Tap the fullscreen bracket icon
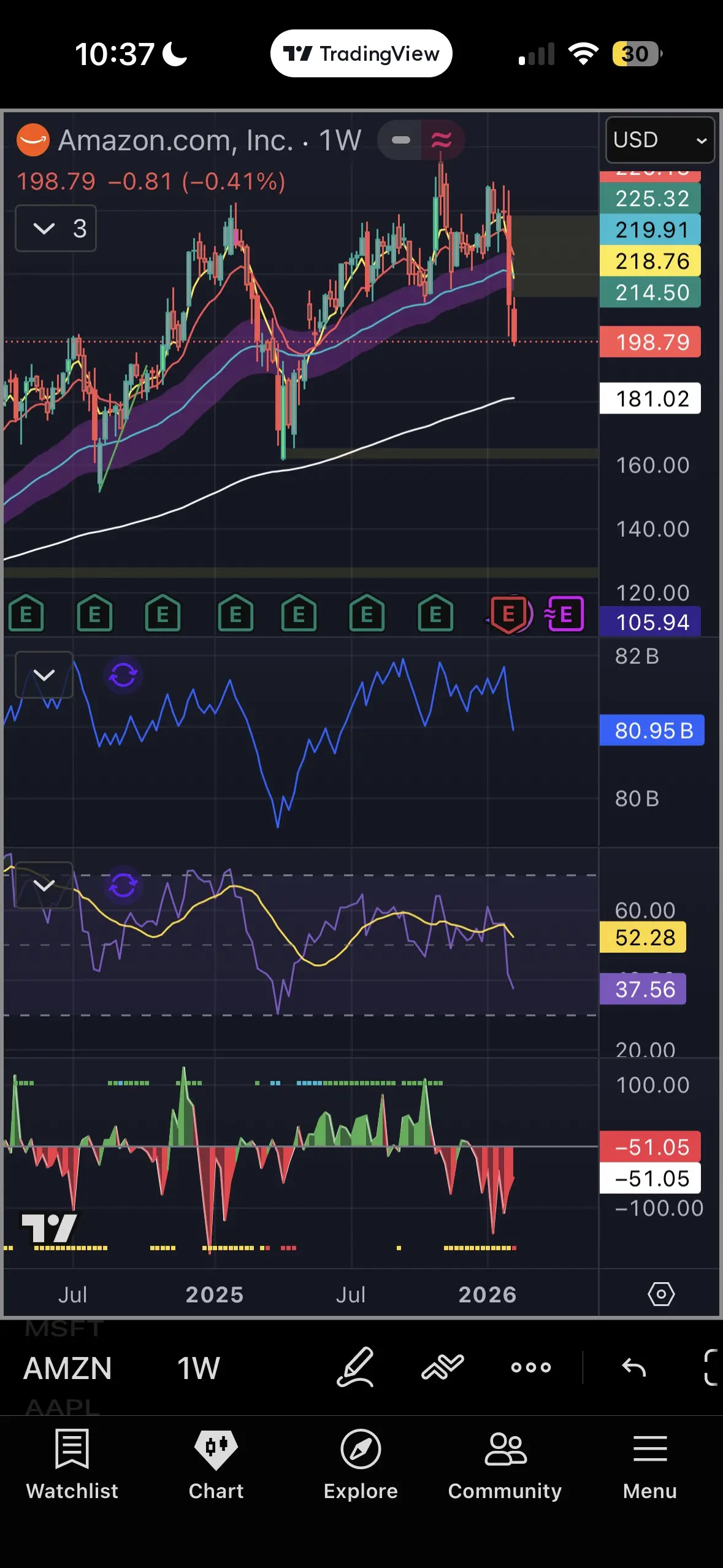 (x=711, y=1367)
